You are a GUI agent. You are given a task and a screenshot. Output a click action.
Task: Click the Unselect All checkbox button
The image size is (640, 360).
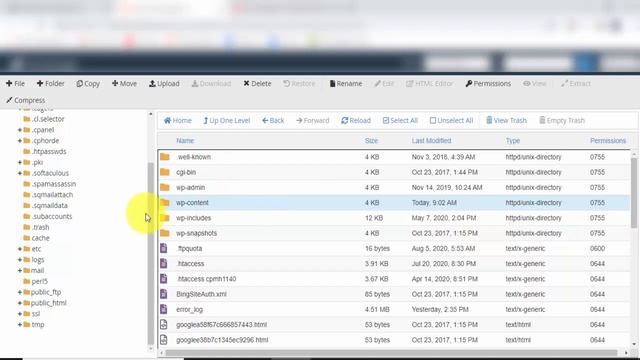[x=451, y=120]
